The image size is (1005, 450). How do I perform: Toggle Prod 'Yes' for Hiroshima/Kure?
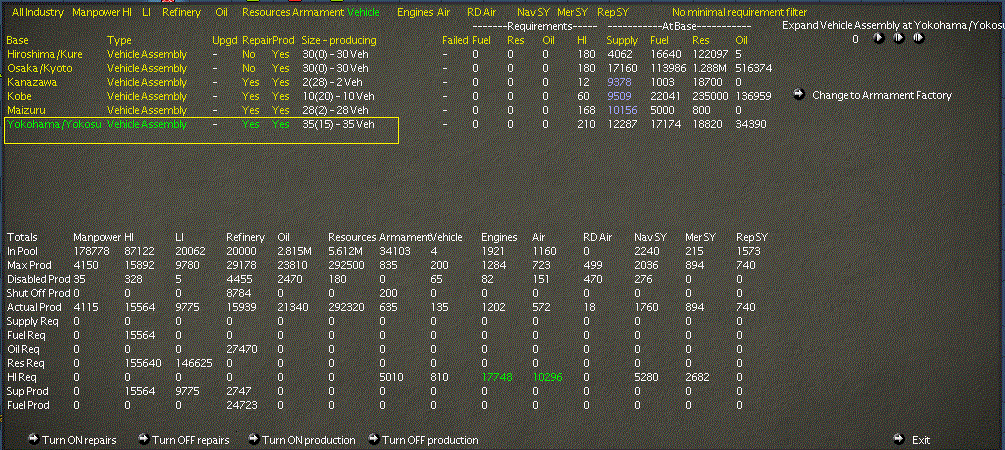click(x=281, y=54)
